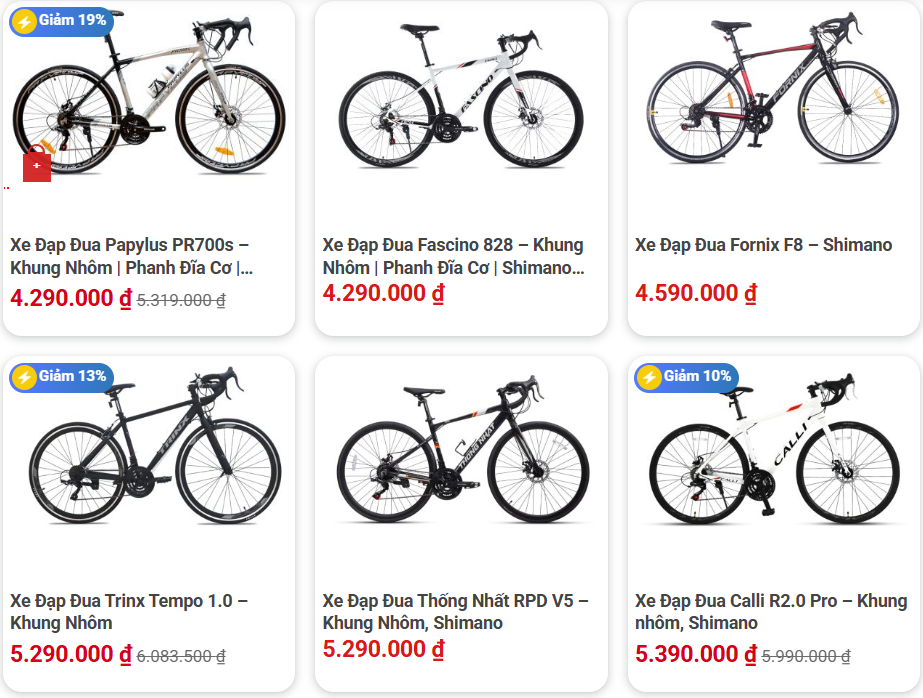Open the Xe Đạp Đua Trinx Tempo 1.0 link
This screenshot has height=698, width=923.
tap(130, 611)
